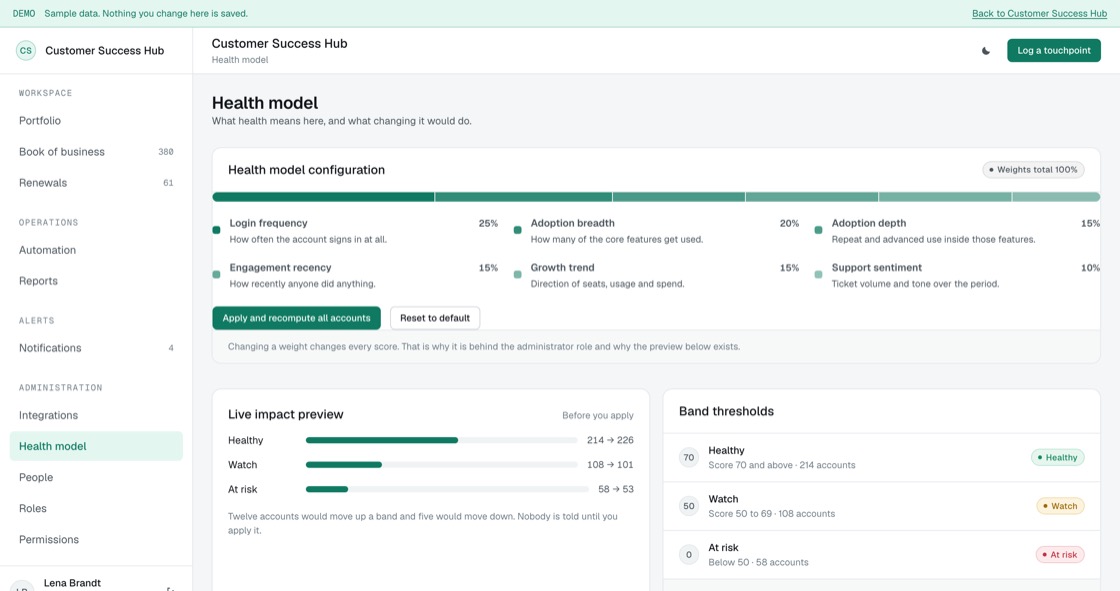Viewport: 1120px width, 591px height.
Task: Open Portfolio in the sidebar
Action: 96,121
